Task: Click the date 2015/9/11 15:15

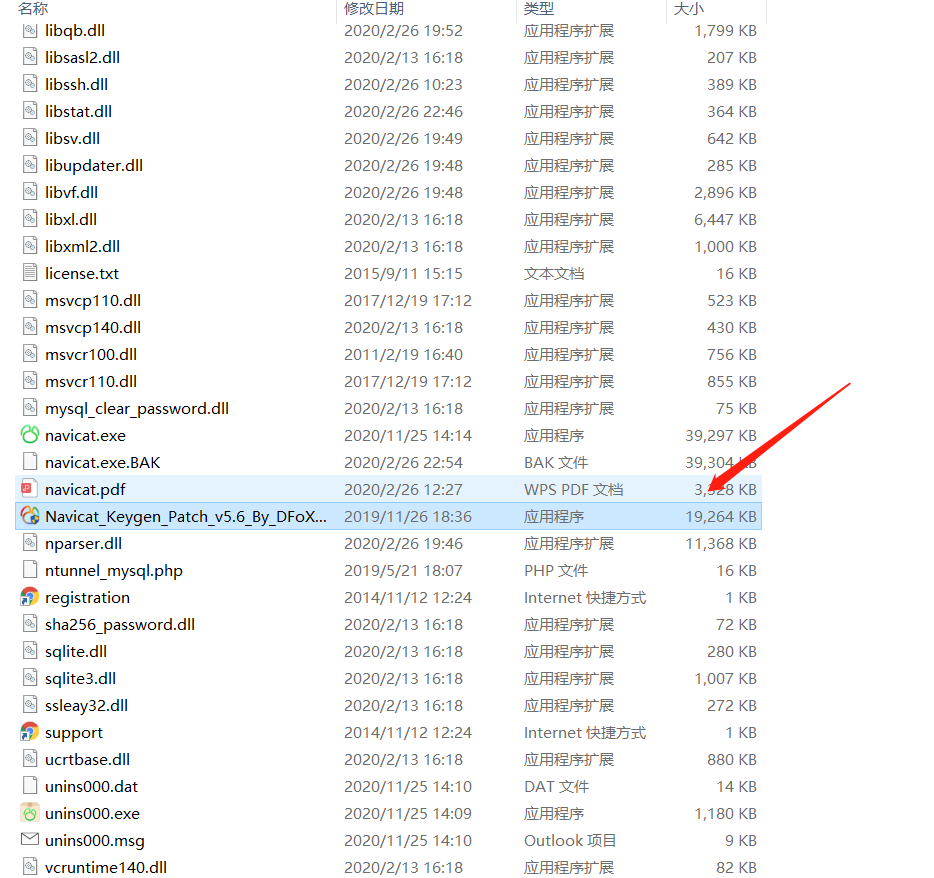Action: click(403, 273)
